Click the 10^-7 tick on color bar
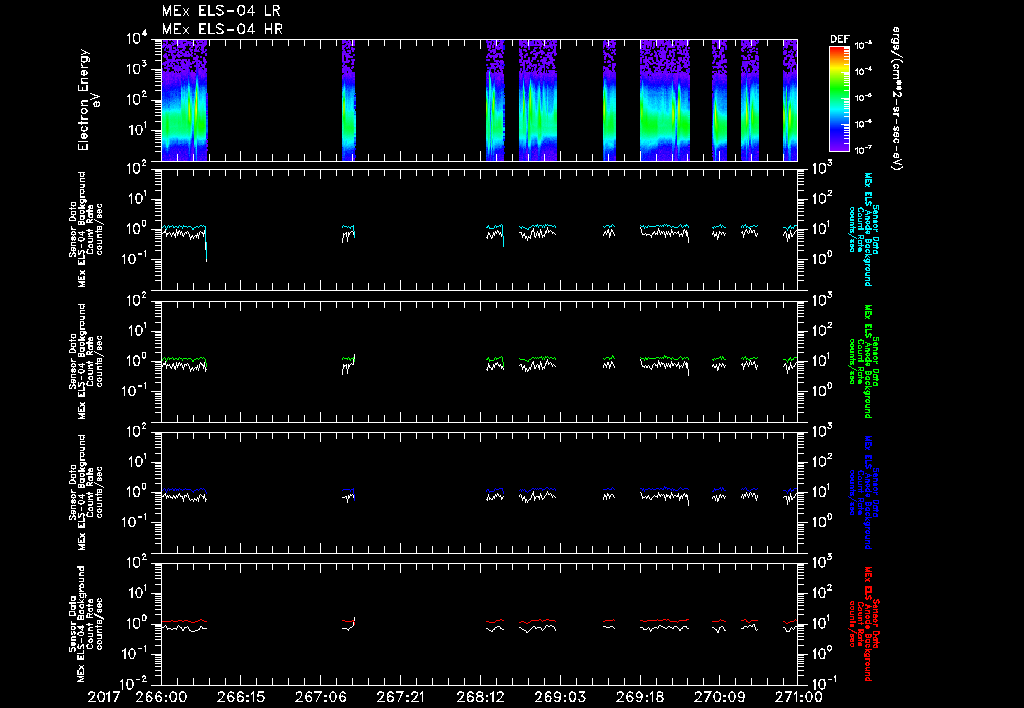Viewport: 1024px width, 708px height. 864,150
